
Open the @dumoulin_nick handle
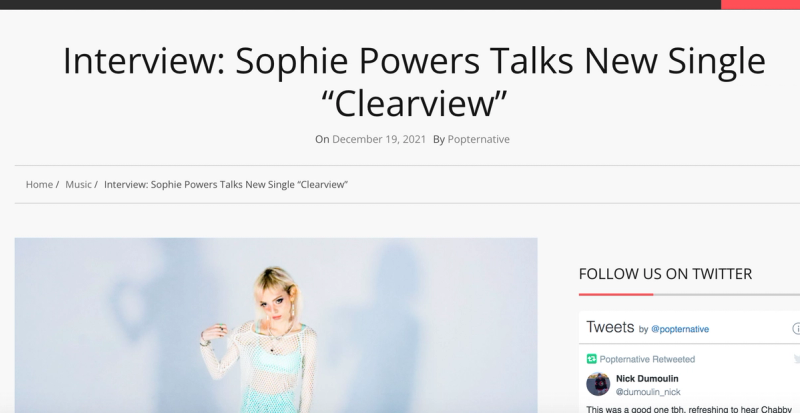tap(648, 392)
